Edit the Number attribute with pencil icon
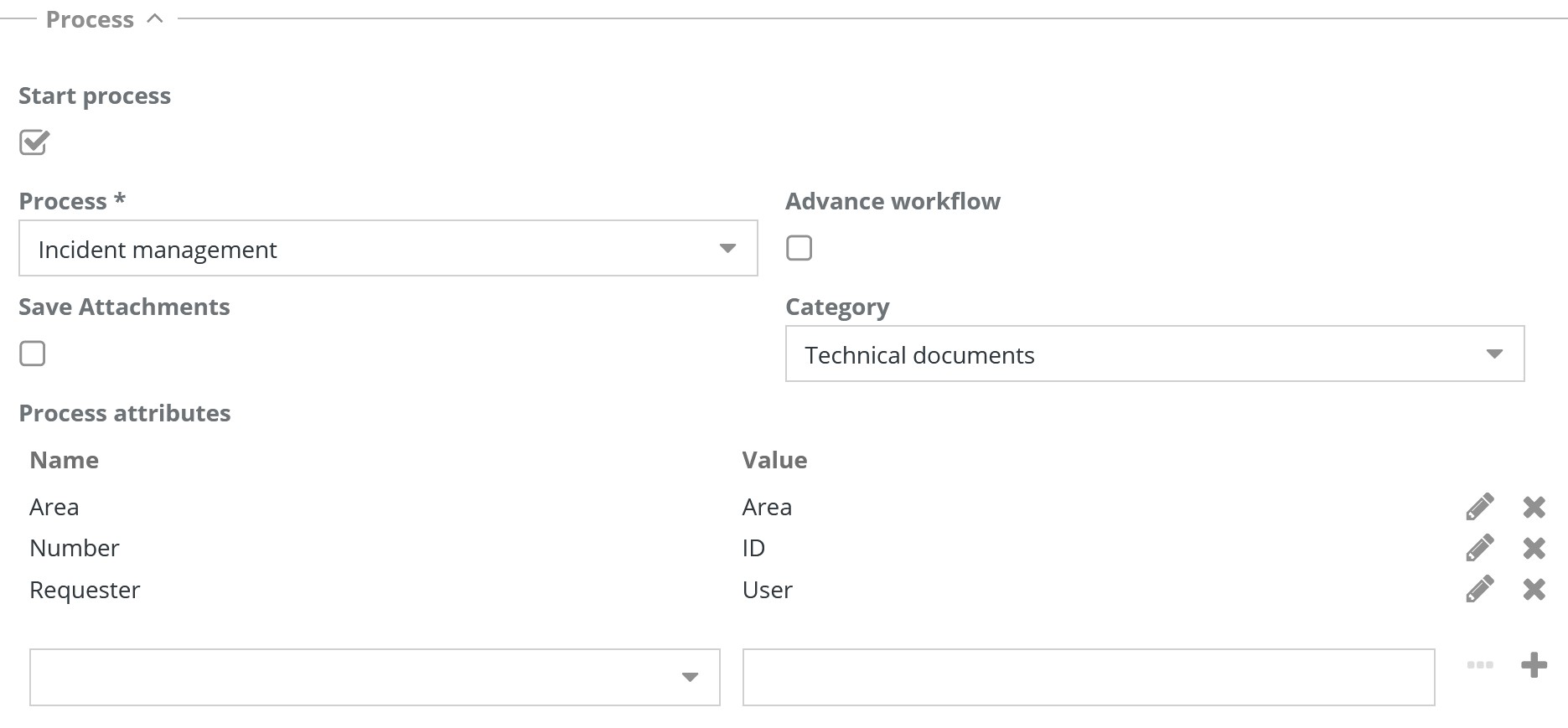Viewport: 1568px width, 728px height. pyautogui.click(x=1479, y=548)
